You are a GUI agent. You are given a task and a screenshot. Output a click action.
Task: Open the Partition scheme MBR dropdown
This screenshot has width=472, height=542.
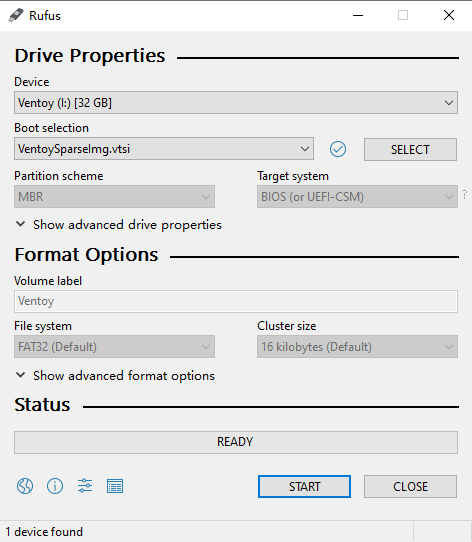114,197
